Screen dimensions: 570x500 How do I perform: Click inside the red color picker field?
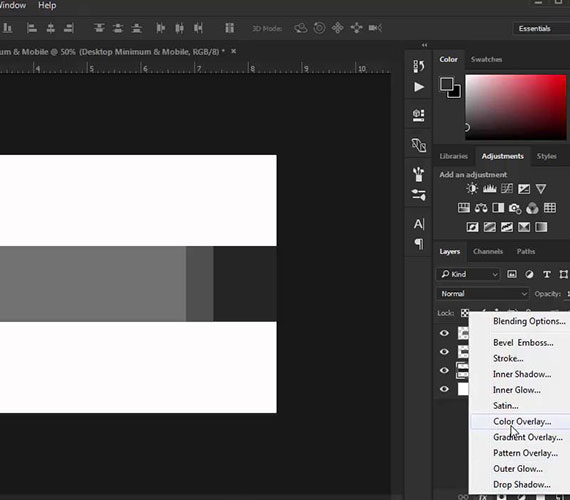click(x=515, y=107)
